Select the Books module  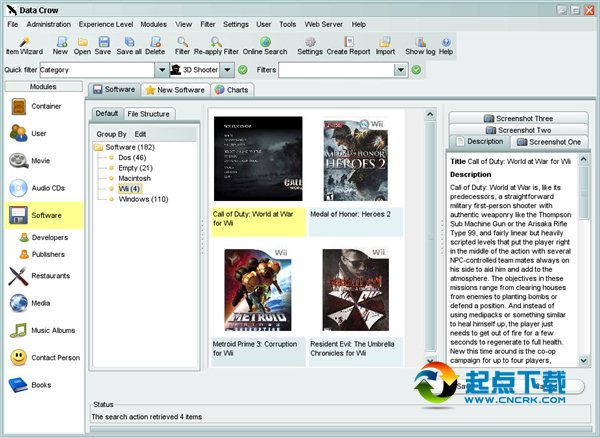point(44,385)
